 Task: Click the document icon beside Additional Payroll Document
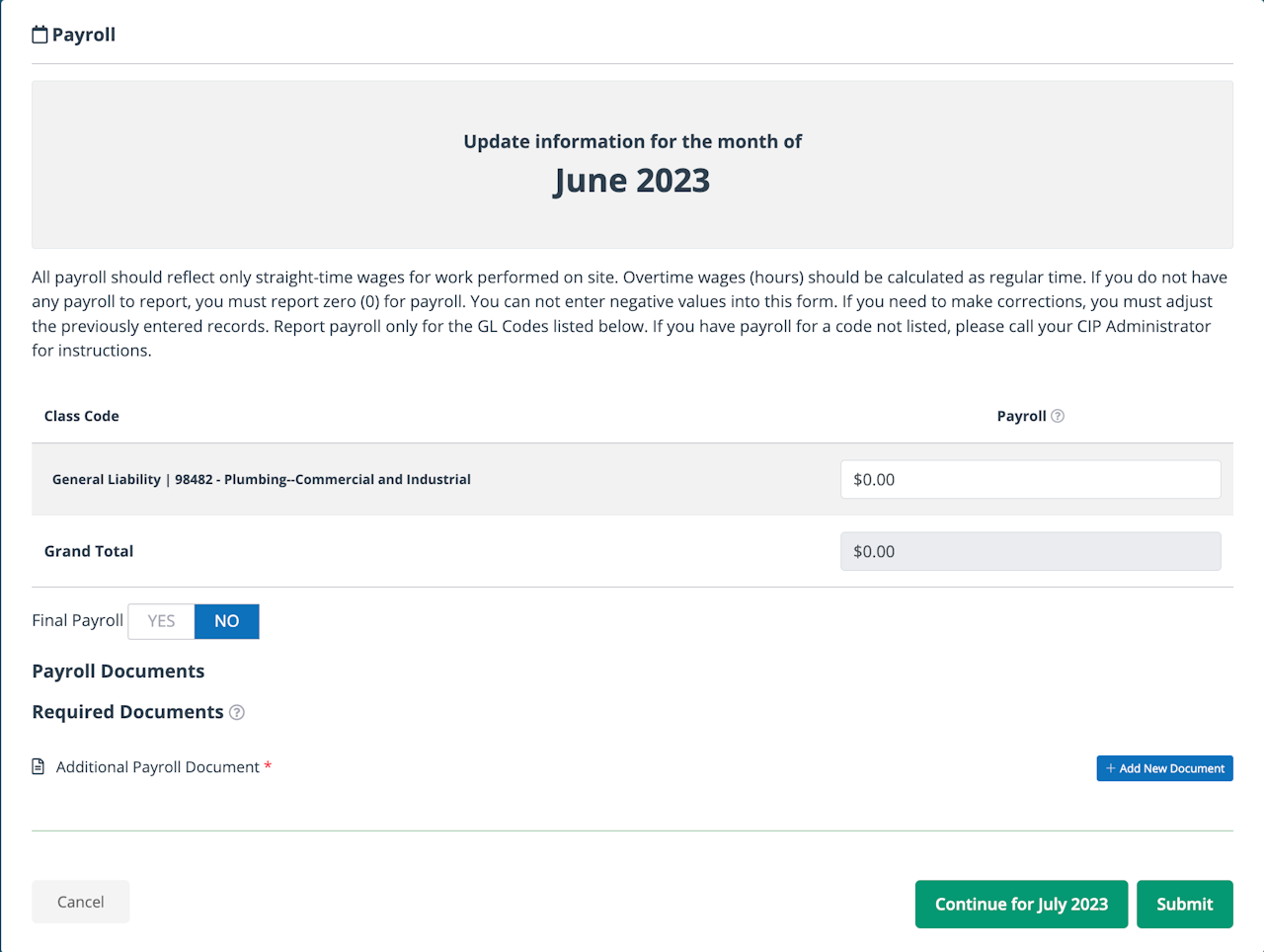point(39,767)
